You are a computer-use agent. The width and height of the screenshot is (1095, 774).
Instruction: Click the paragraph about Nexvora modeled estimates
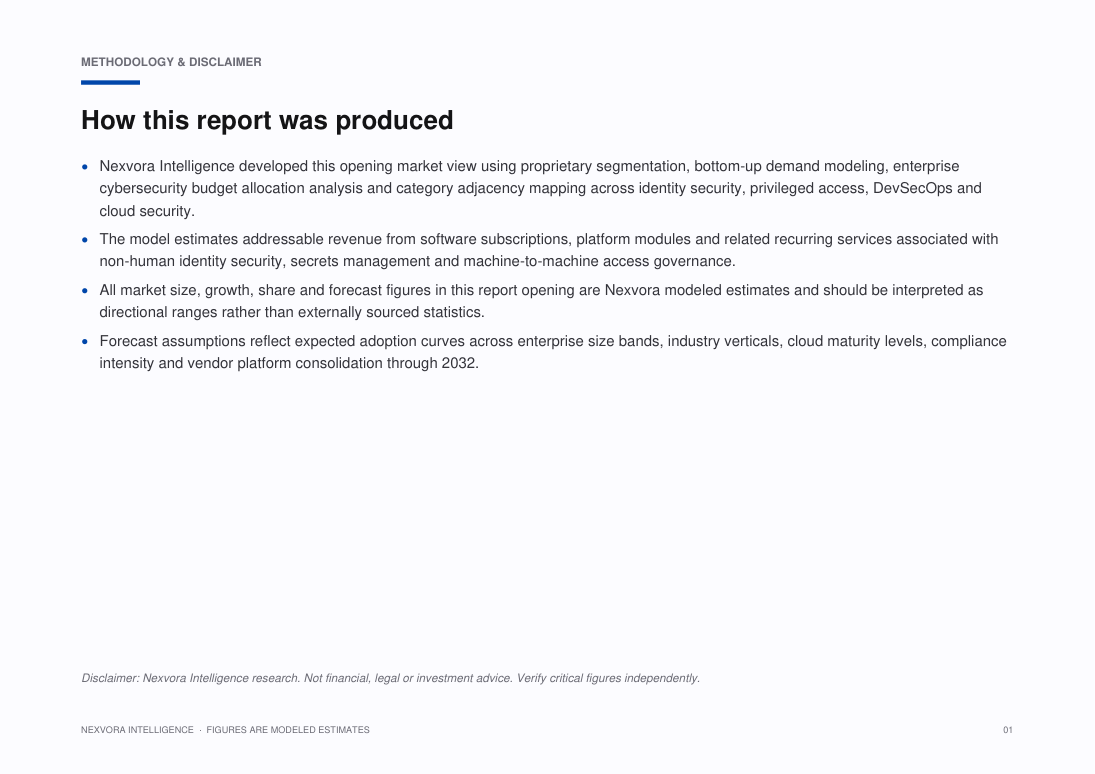[x=541, y=301]
